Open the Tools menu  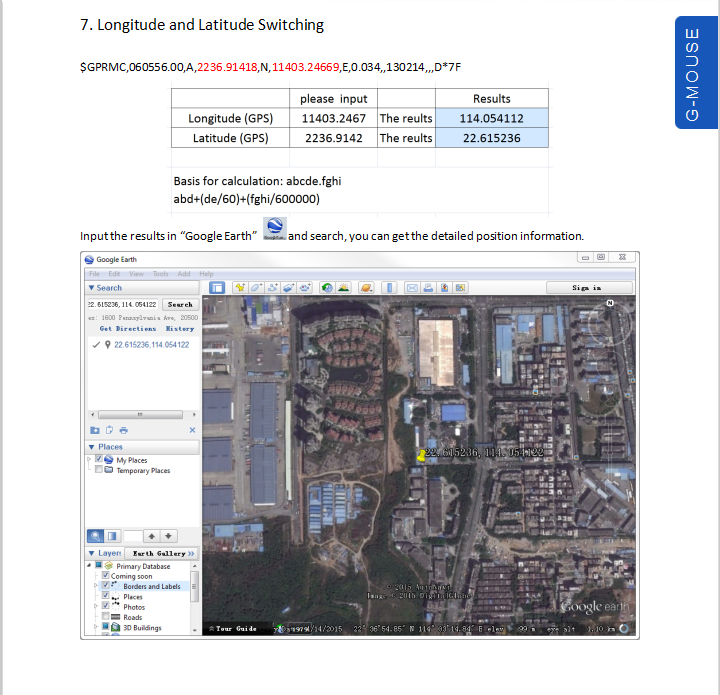(160, 274)
